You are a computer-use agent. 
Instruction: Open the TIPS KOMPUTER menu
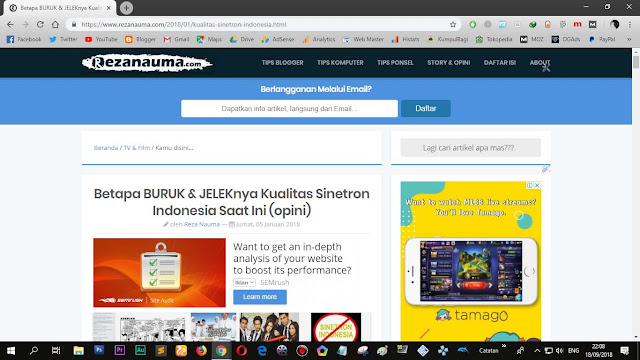tap(340, 62)
